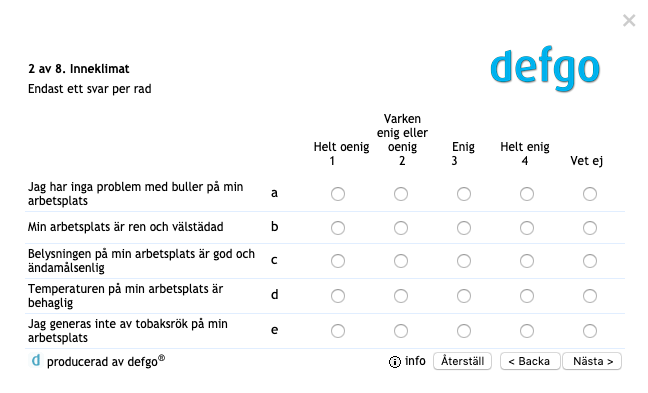
Task: Click the Återställ button
Action: [x=462, y=361]
